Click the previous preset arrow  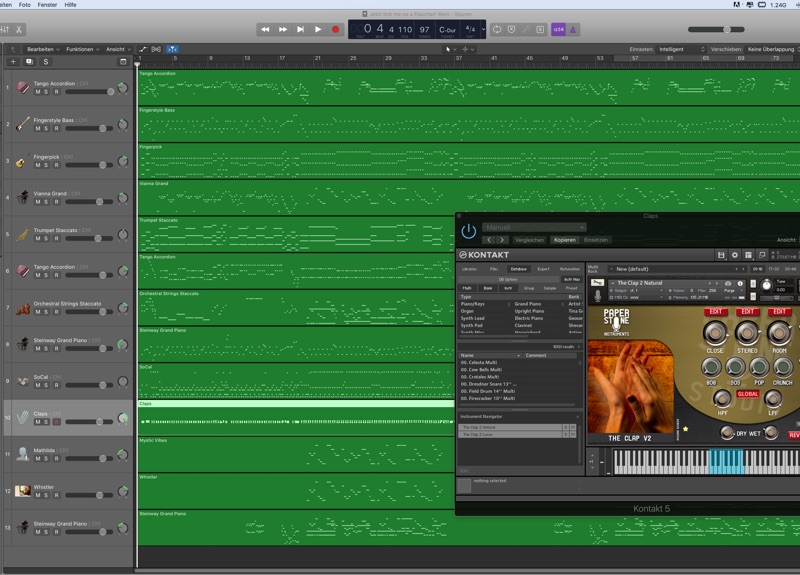(x=489, y=240)
